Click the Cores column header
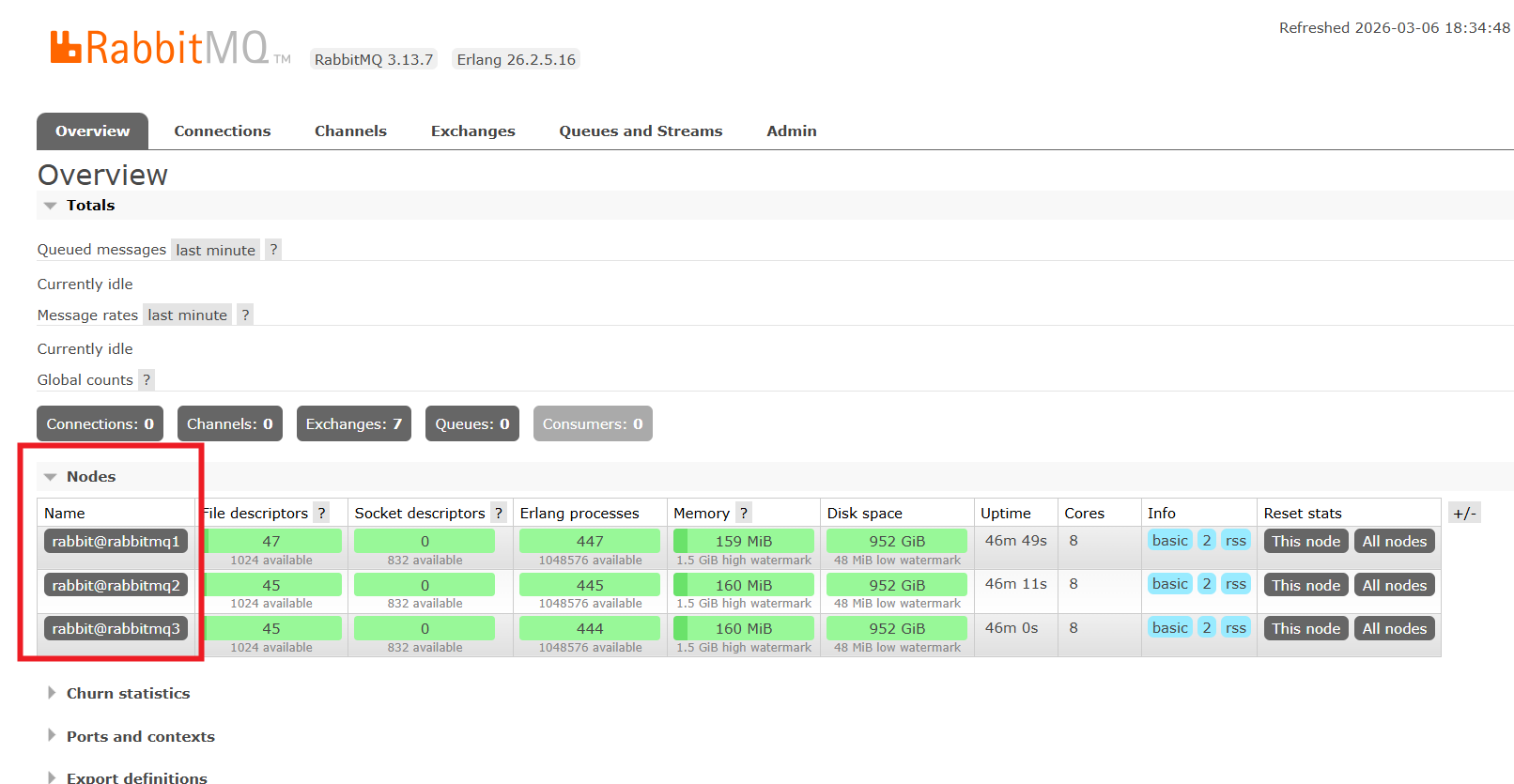 [x=1085, y=513]
